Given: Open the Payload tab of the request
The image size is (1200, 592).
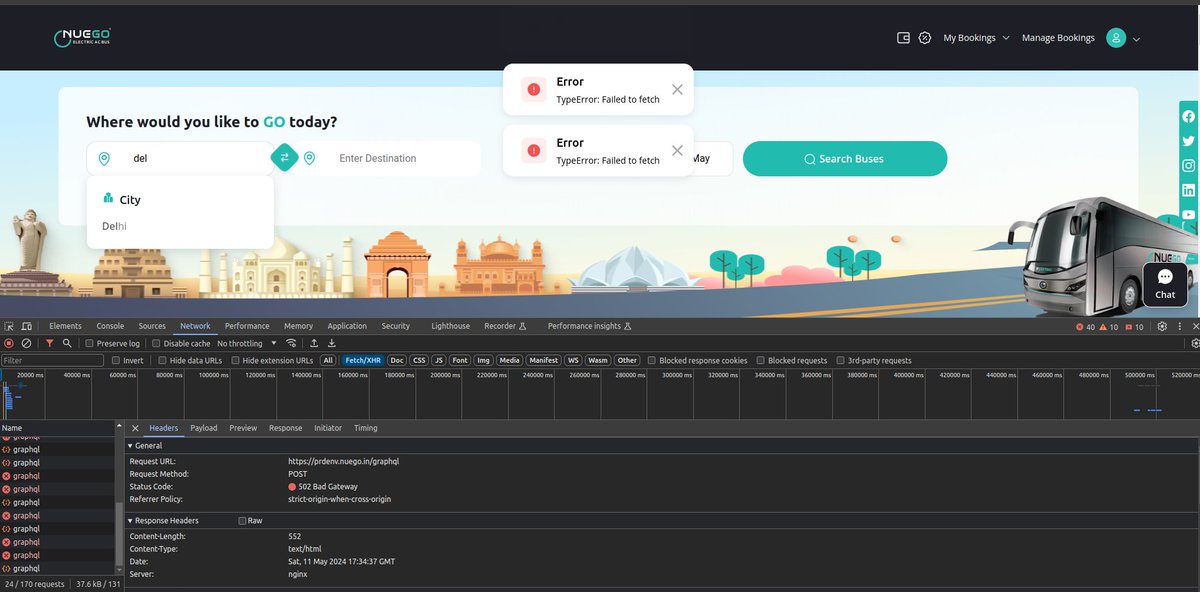Looking at the screenshot, I should pyautogui.click(x=204, y=428).
